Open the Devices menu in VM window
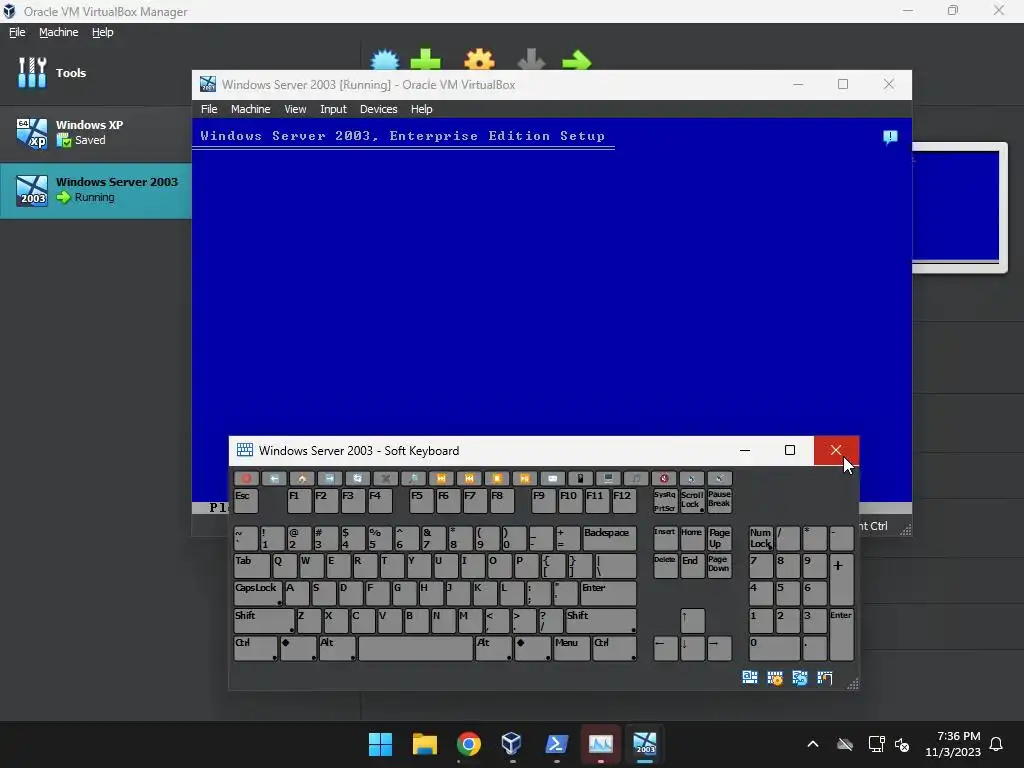 [x=378, y=109]
